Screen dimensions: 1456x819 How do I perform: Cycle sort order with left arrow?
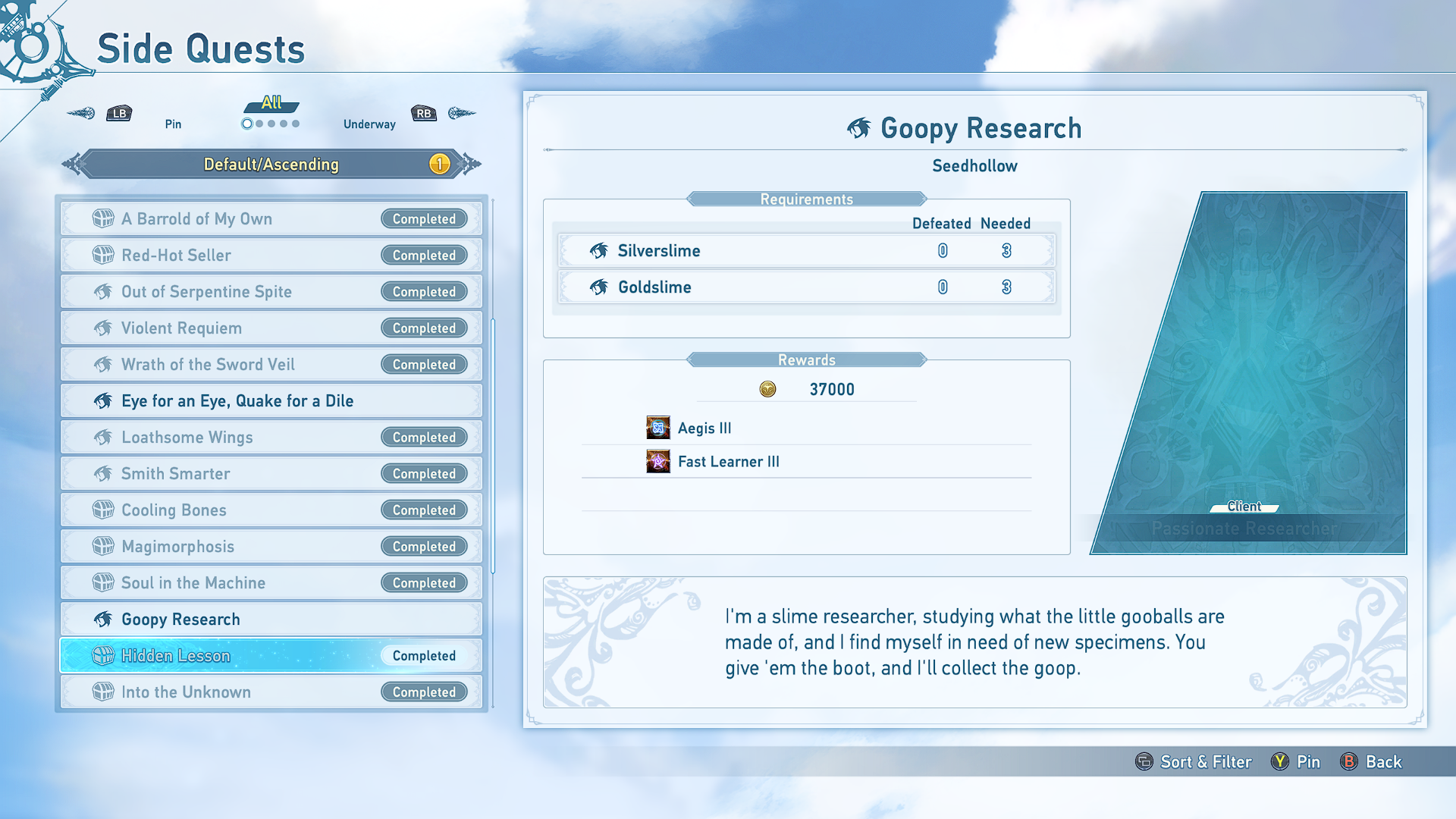click(x=72, y=164)
